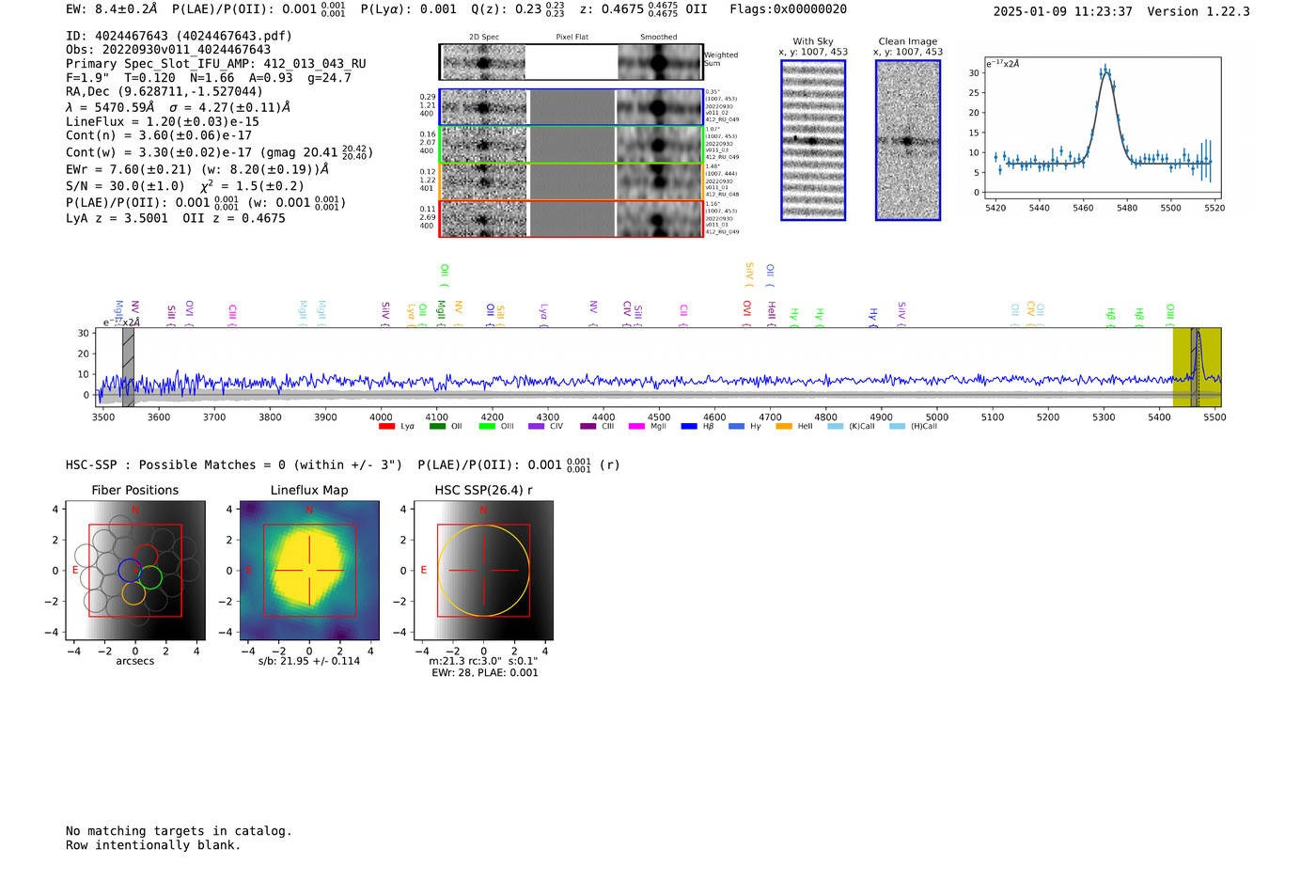The height and width of the screenshot is (896, 1316).
Task: Open the HSC SSP(26.4) r image
Action: coord(483,571)
